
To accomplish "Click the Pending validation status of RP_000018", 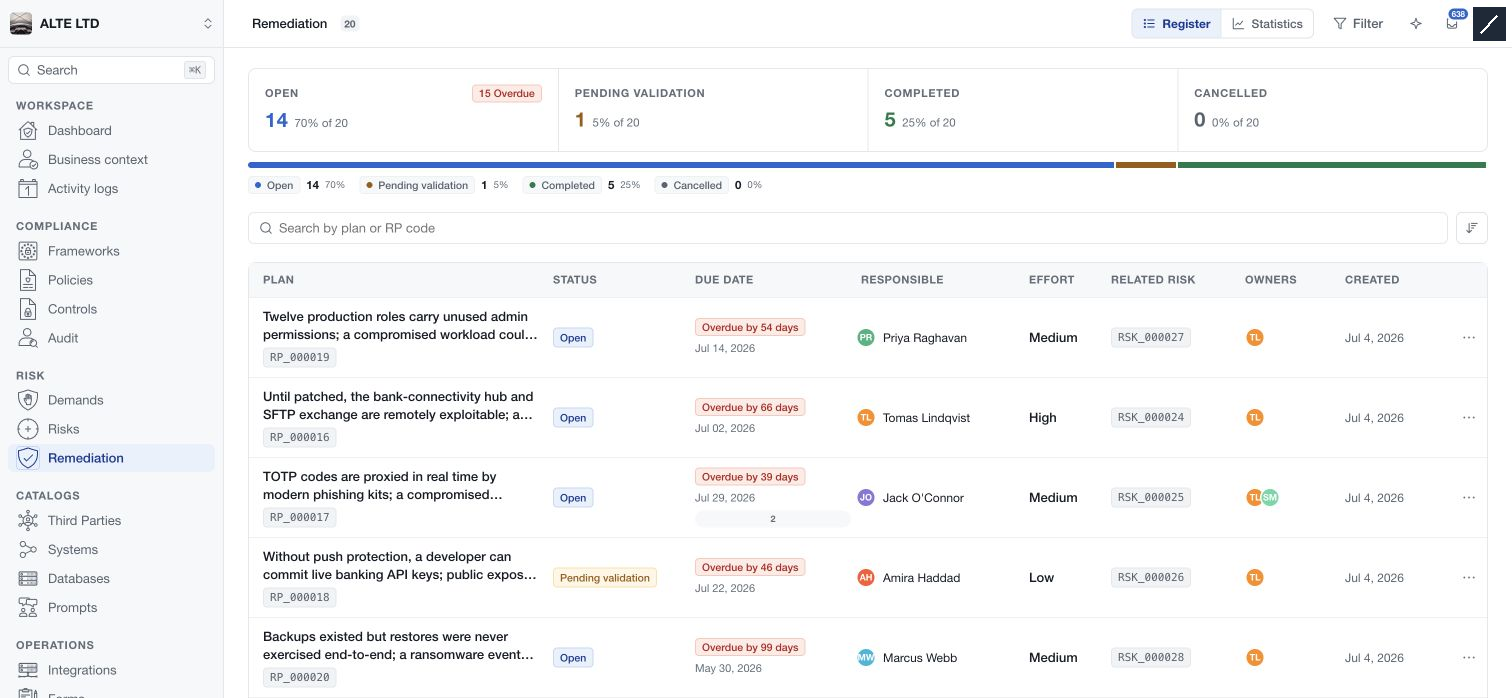I will pyautogui.click(x=605, y=577).
